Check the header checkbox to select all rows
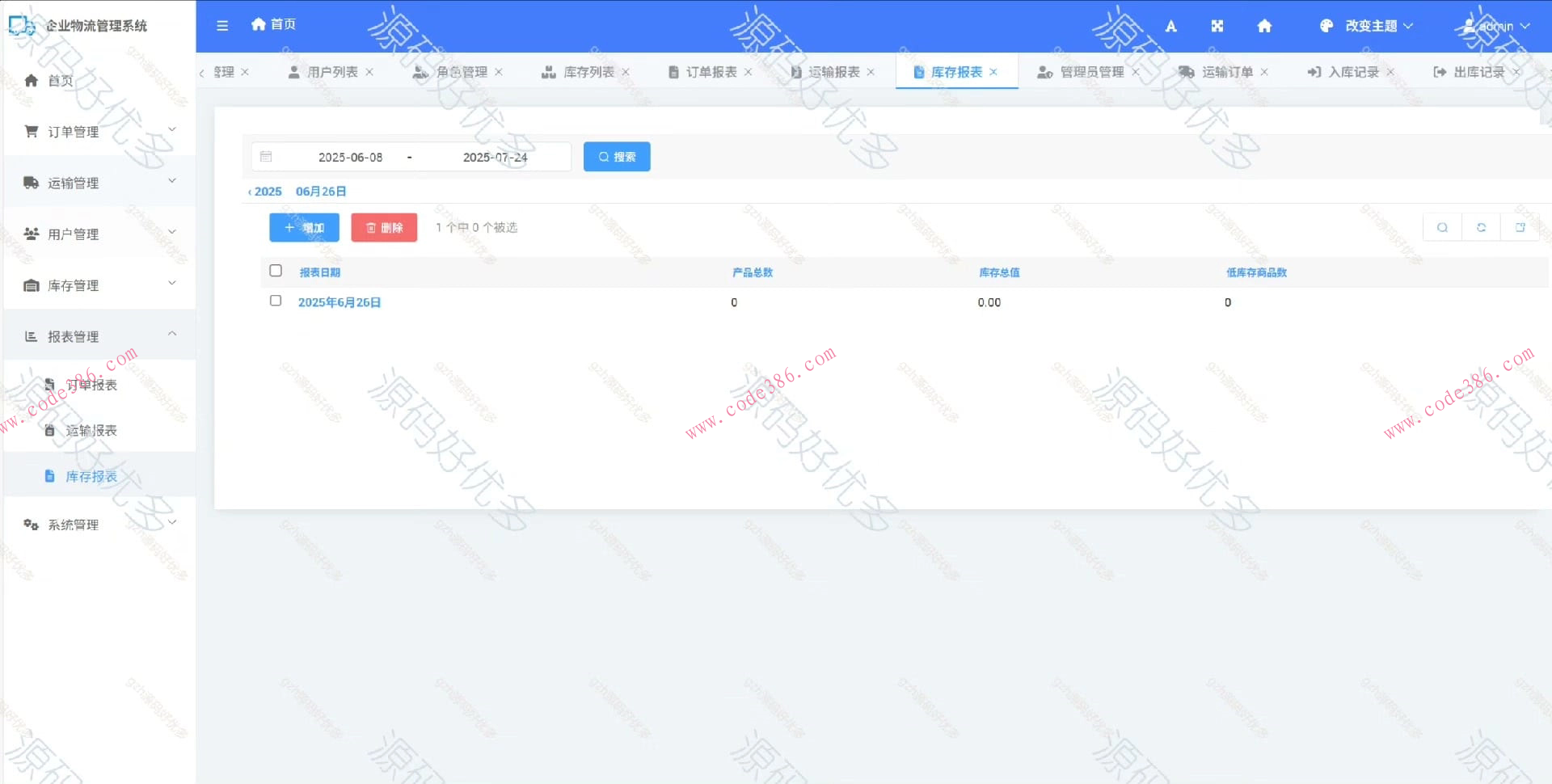Screen dimensions: 1552x784 (x=276, y=271)
